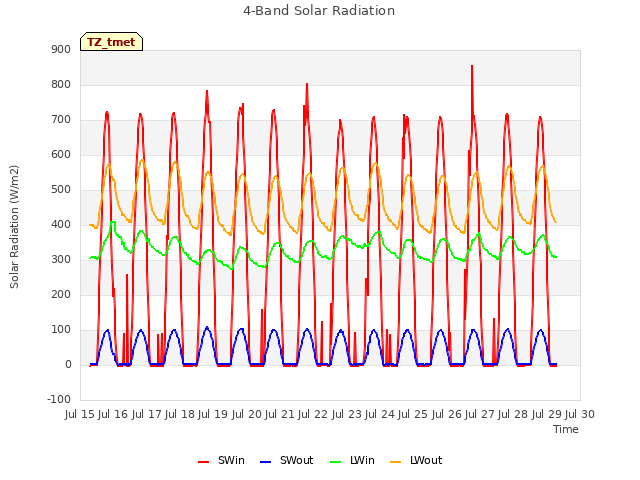Click the Jul 29 x-axis label
Image resolution: width=640 pixels, height=480 pixels.
(547, 414)
